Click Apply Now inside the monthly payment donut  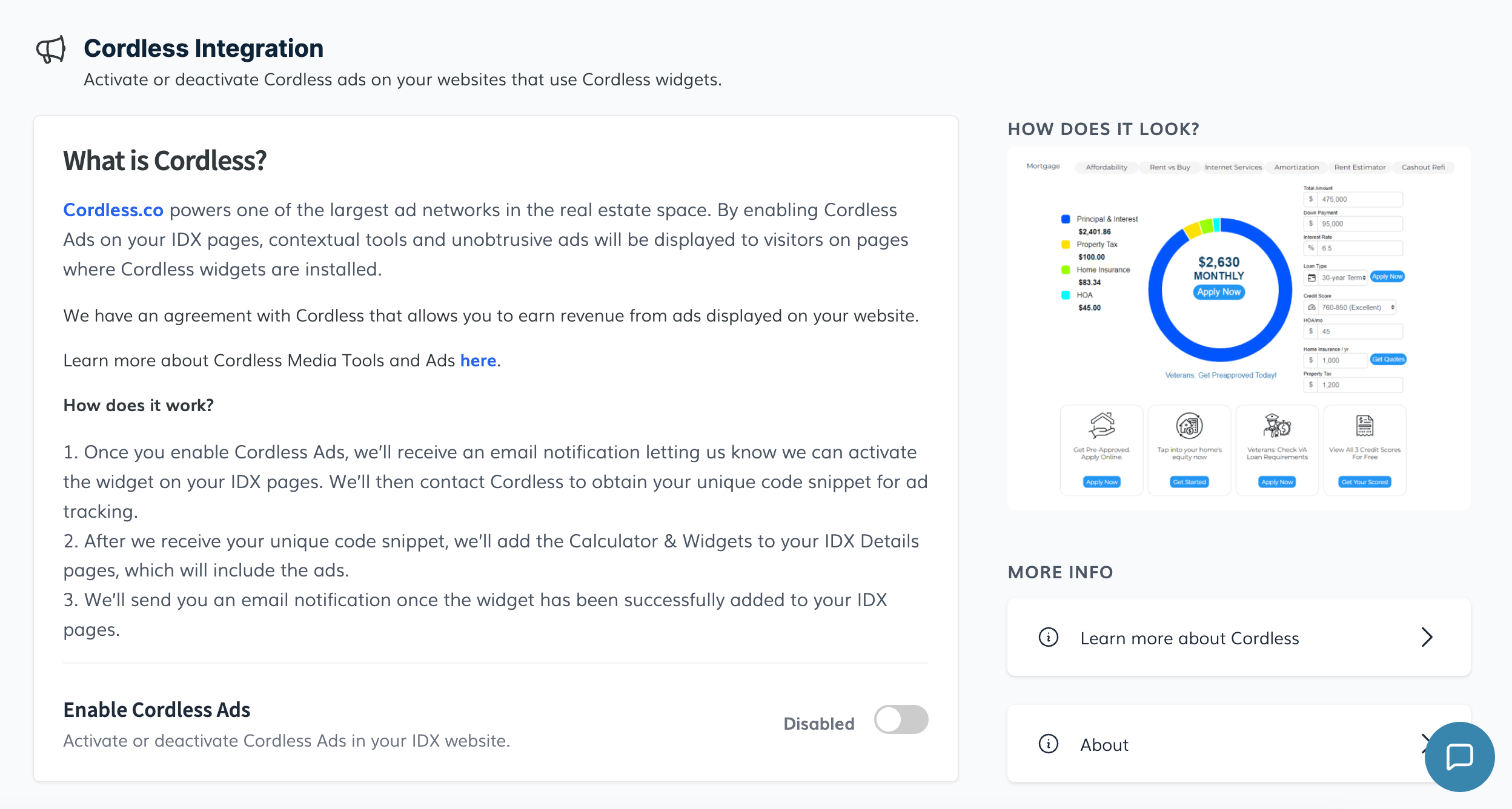coord(1219,292)
